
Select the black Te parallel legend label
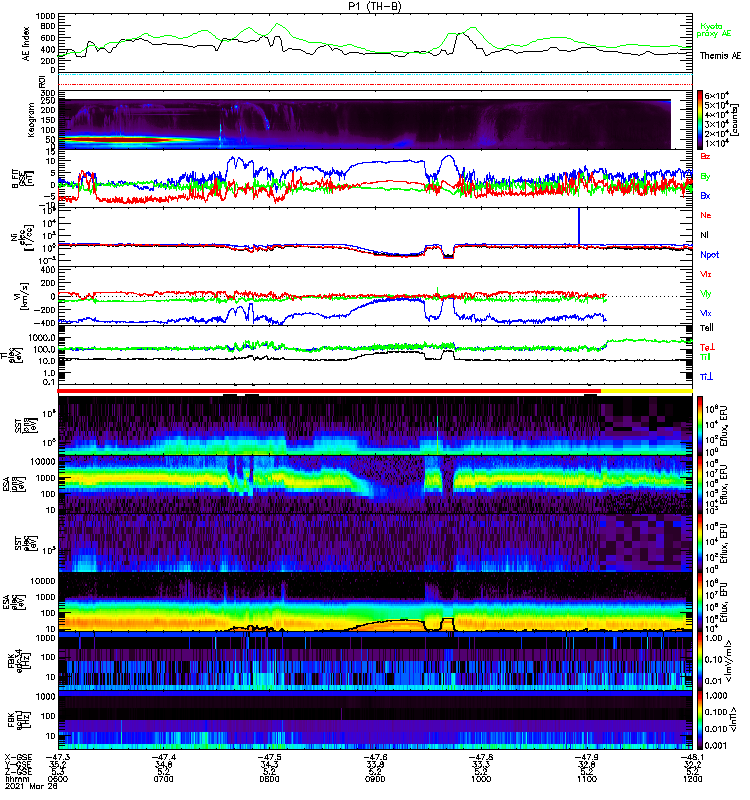click(707, 328)
